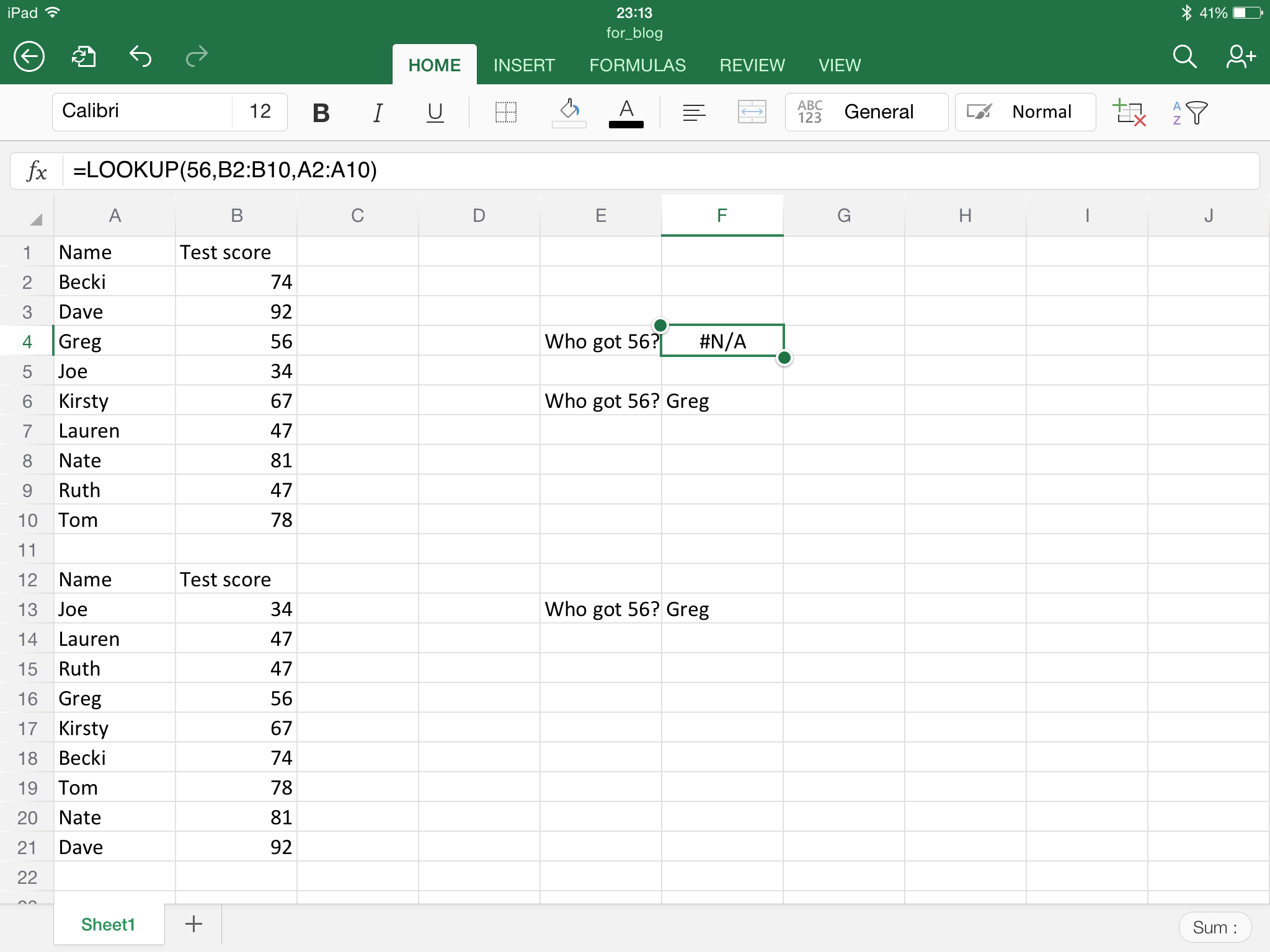Open the Normal cell styles dropdown

pyautogui.click(x=1025, y=112)
